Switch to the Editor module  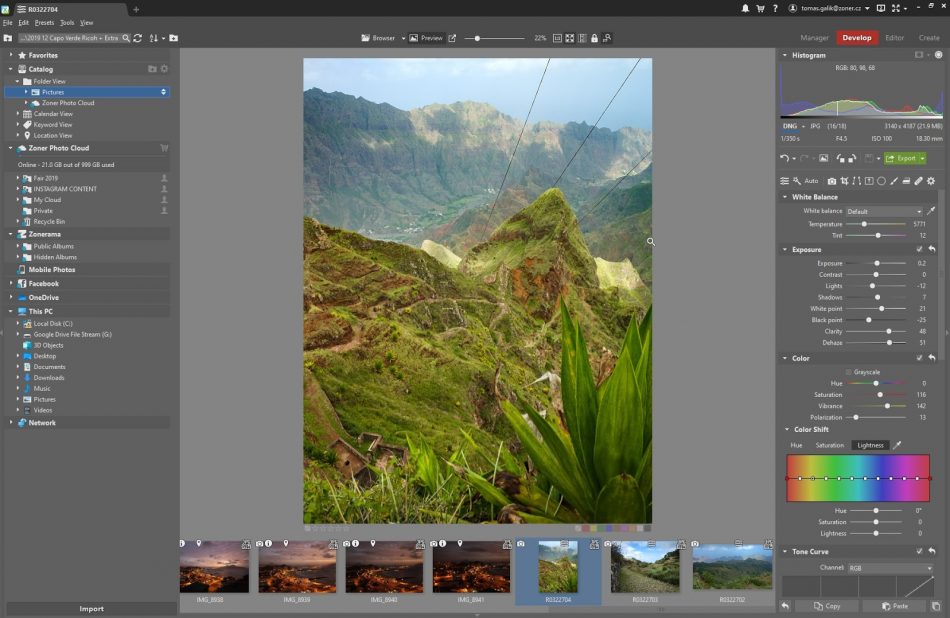[894, 38]
